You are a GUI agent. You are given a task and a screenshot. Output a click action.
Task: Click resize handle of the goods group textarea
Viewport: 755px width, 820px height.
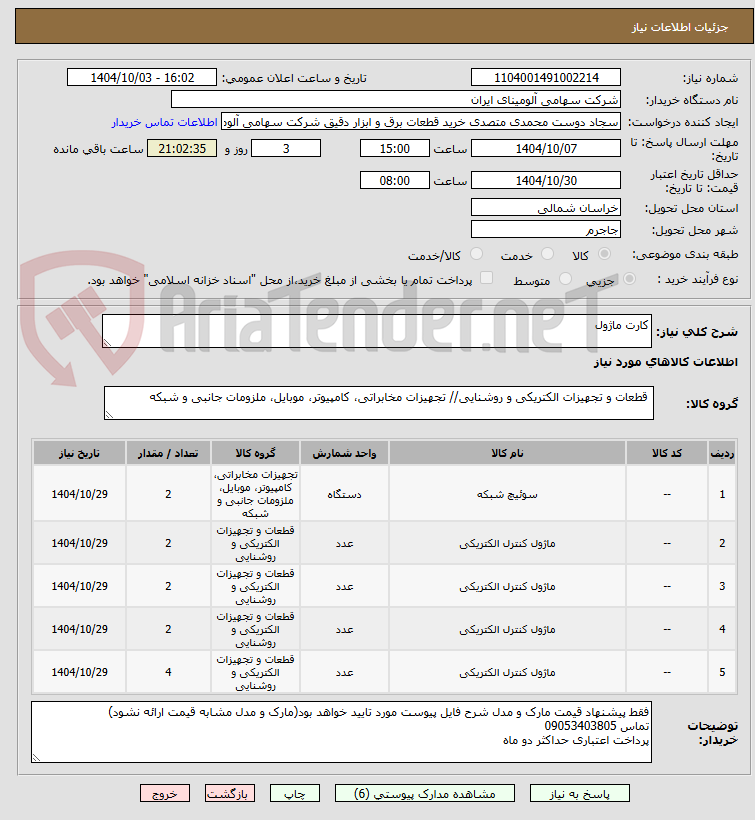[109, 415]
